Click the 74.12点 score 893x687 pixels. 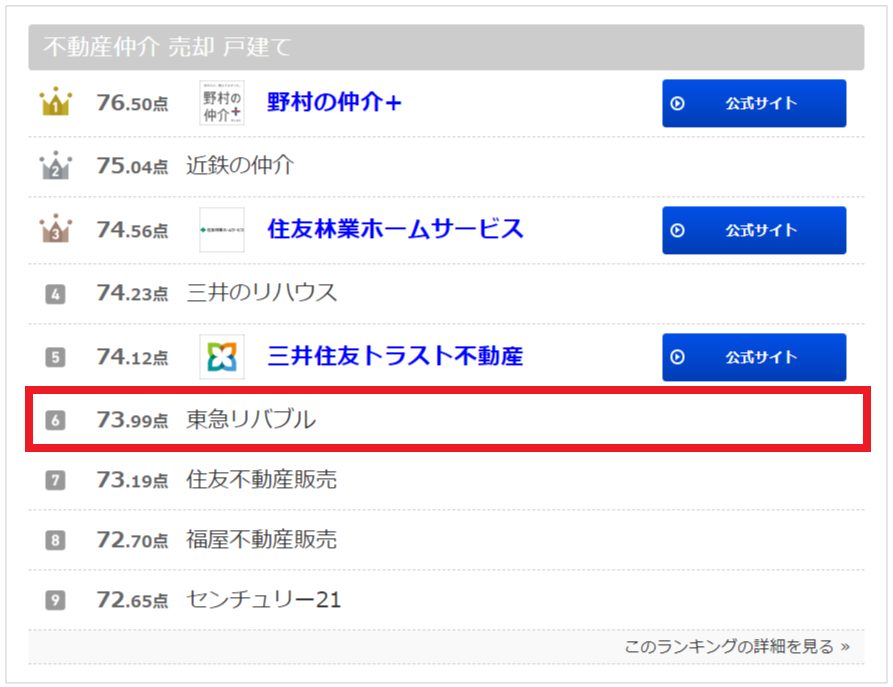pyautogui.click(x=132, y=357)
